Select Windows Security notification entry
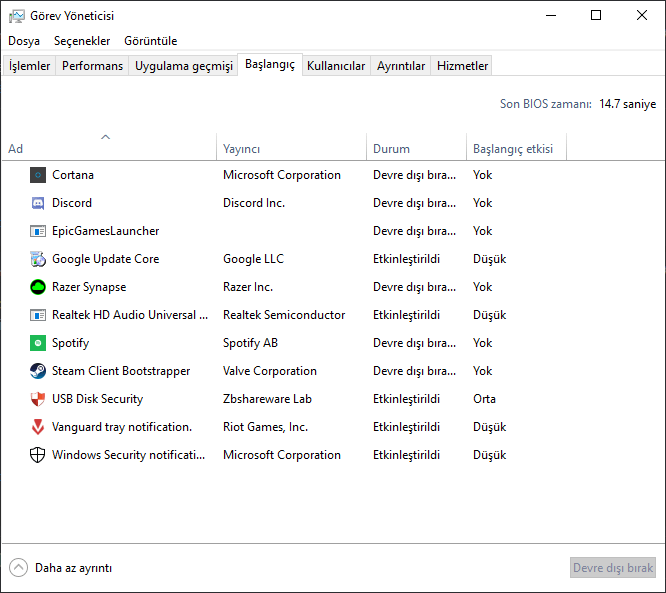 tap(128, 455)
